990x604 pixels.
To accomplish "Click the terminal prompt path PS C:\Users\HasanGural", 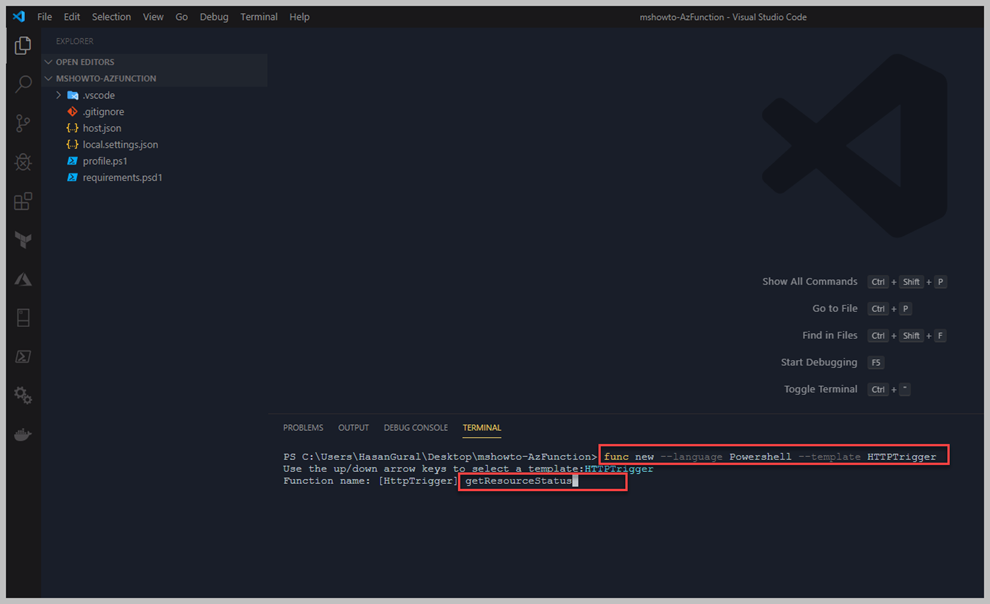I will coord(352,456).
